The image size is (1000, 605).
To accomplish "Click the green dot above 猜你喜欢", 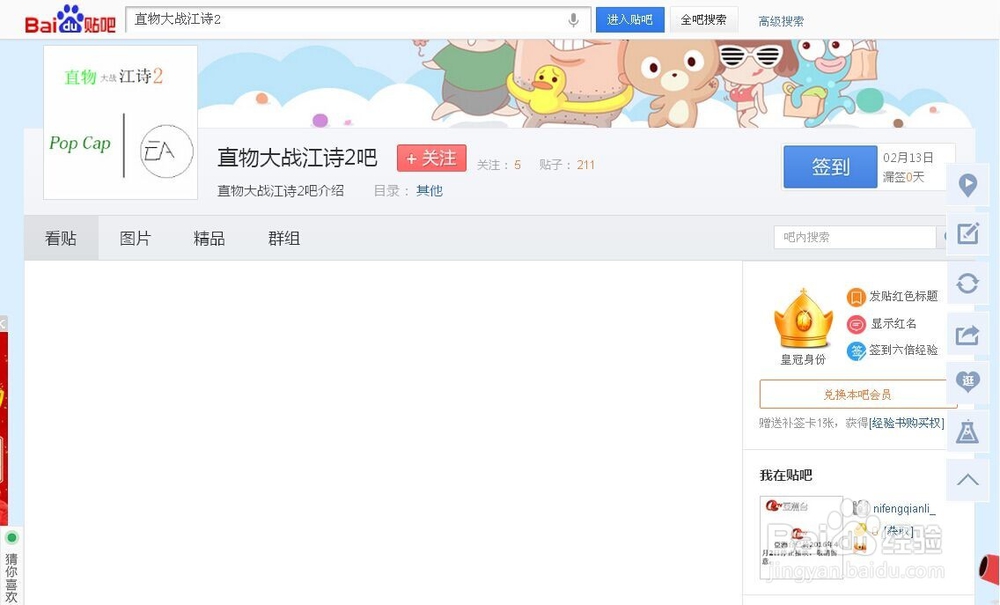I will pos(11,537).
